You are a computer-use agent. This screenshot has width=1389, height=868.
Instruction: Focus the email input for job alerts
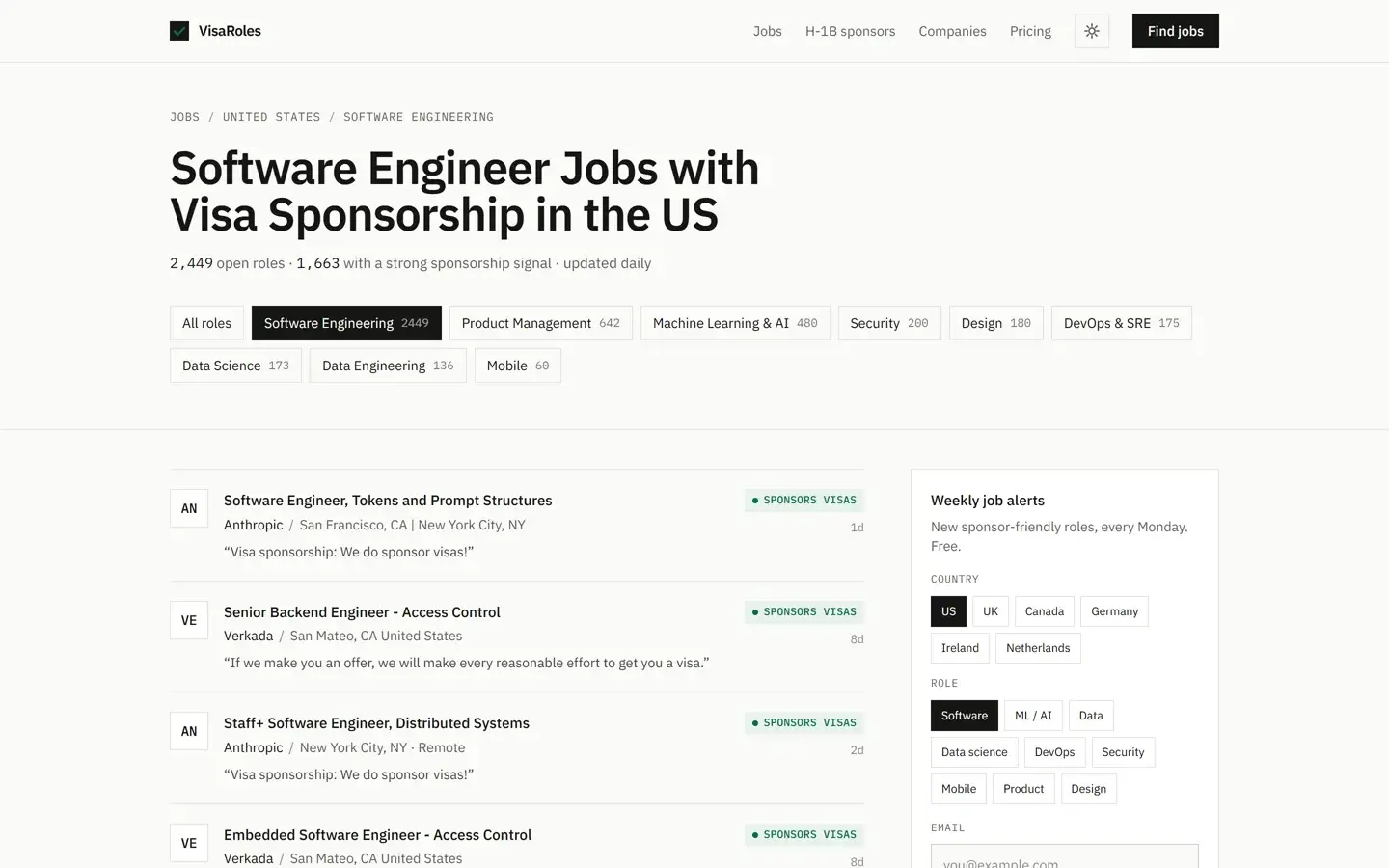pyautogui.click(x=1065, y=856)
